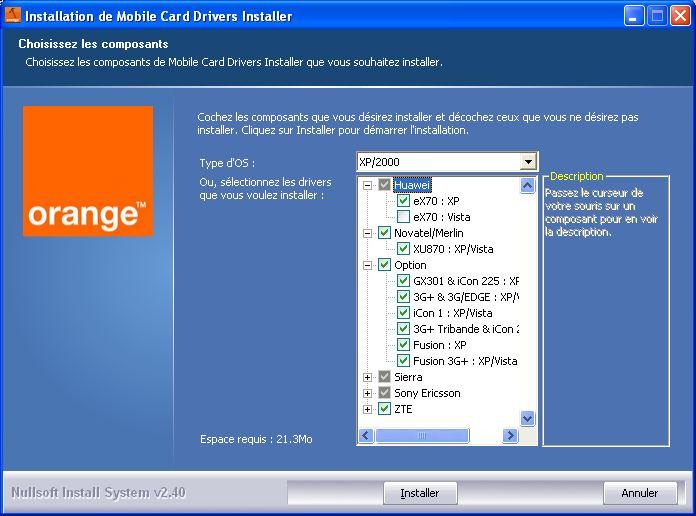Click the 'Espace requis : 21.3Mo' text

tap(256, 439)
